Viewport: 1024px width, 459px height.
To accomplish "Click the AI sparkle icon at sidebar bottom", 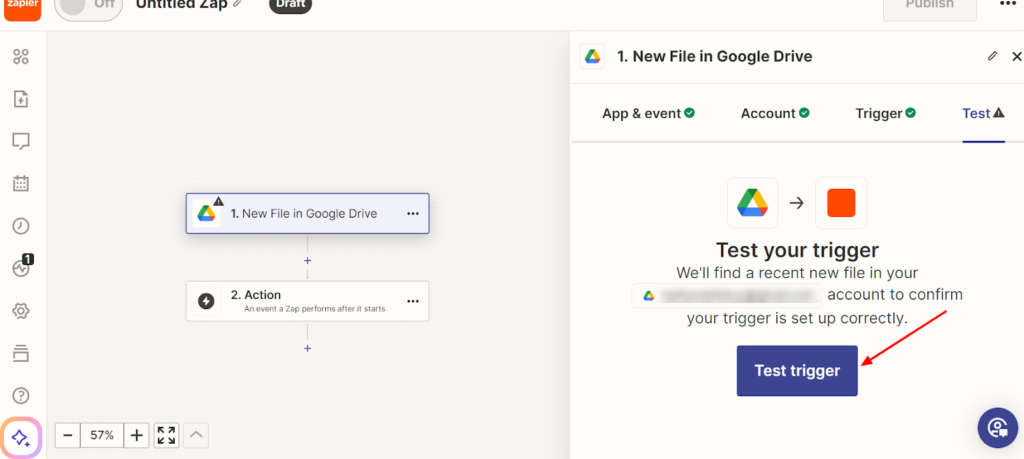I will [x=21, y=437].
